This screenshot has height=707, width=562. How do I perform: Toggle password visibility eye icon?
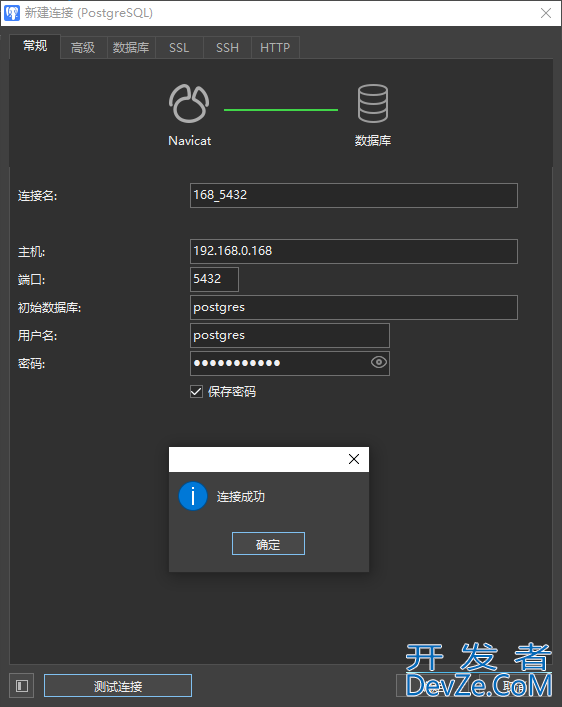coord(379,362)
